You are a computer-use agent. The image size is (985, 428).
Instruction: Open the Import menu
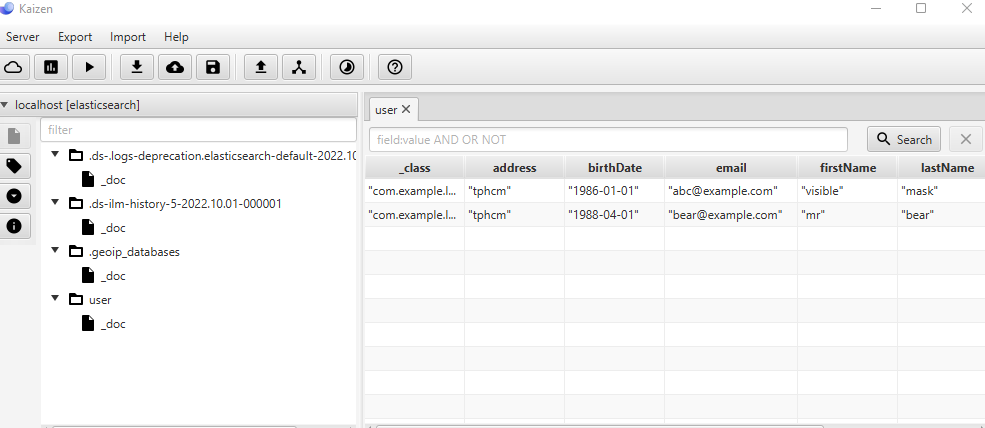coord(128,37)
